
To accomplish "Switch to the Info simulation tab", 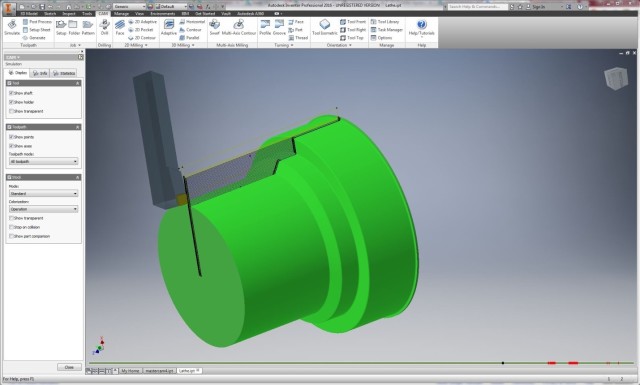I will 40,73.
